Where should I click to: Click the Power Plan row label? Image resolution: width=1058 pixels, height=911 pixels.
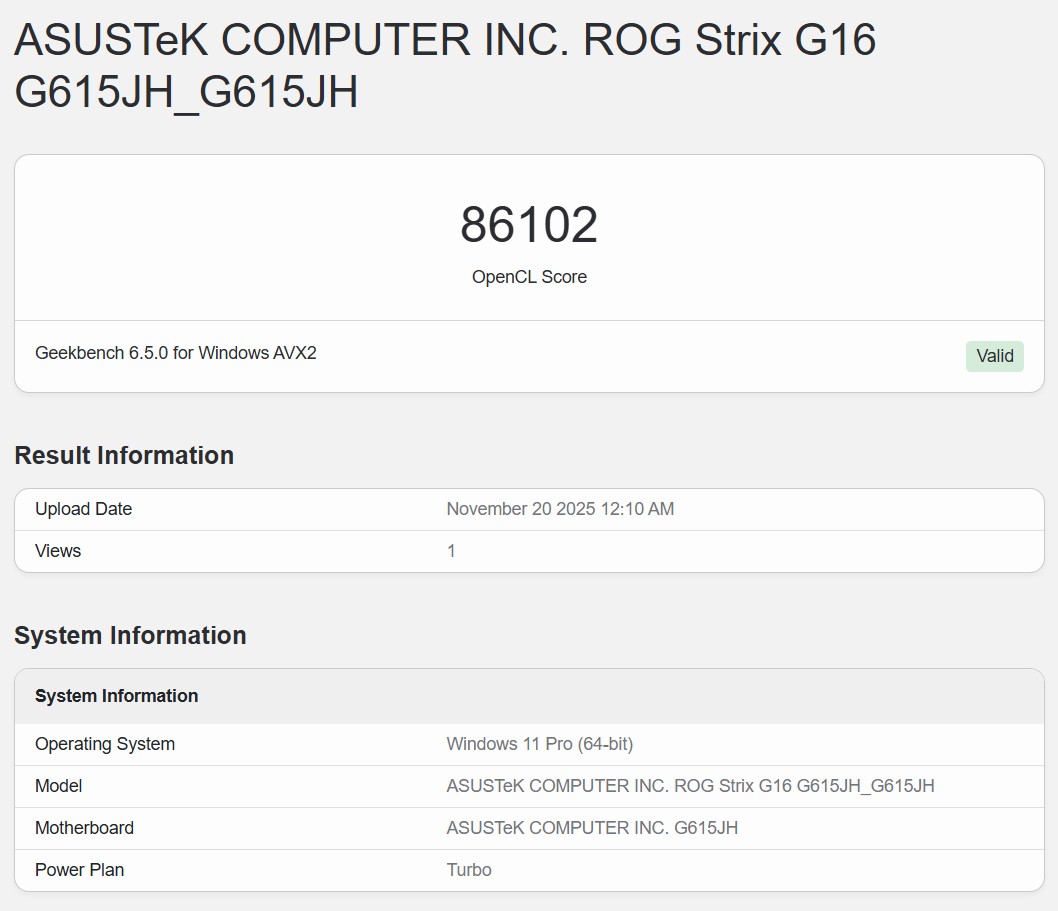80,870
